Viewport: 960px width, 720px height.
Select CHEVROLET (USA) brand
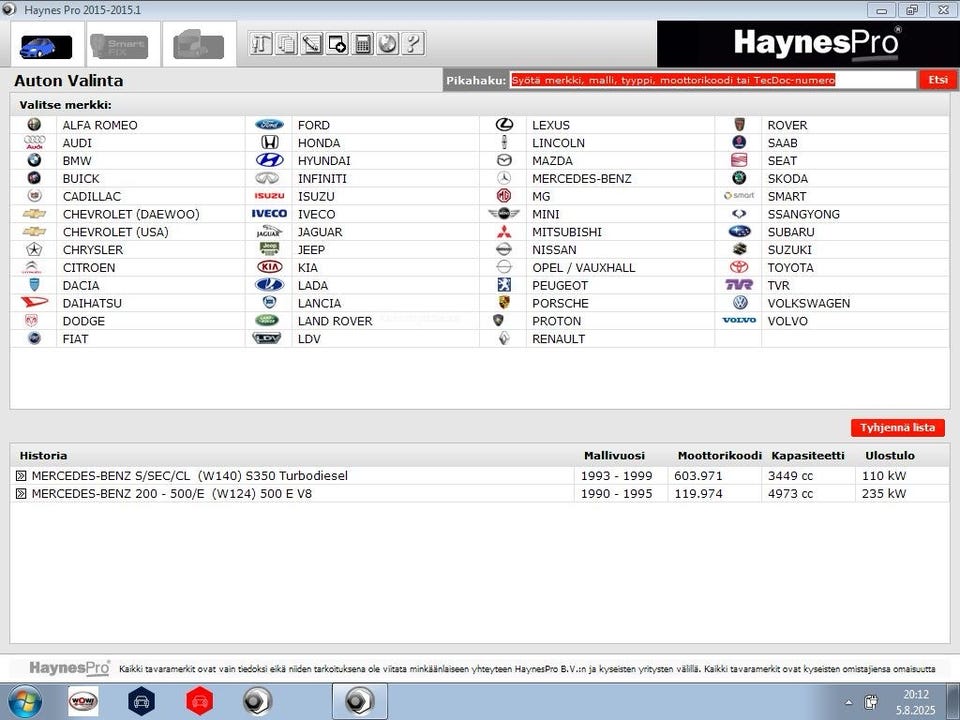[115, 232]
